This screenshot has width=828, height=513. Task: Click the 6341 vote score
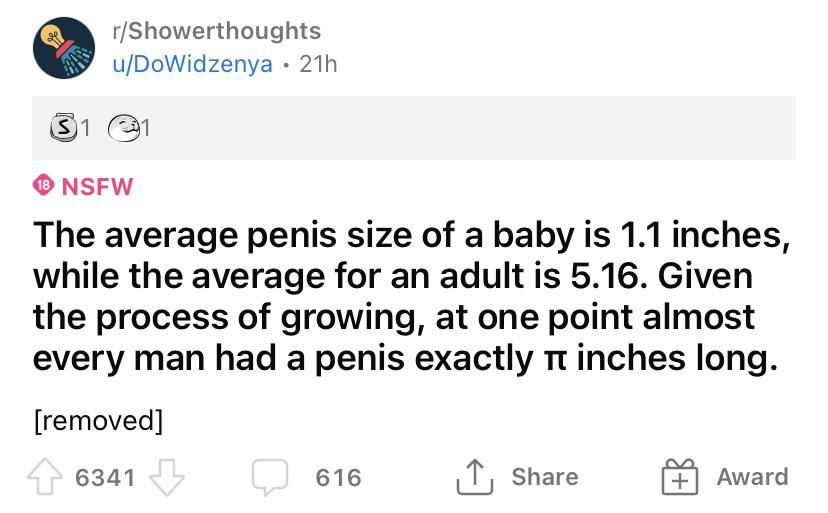point(105,478)
